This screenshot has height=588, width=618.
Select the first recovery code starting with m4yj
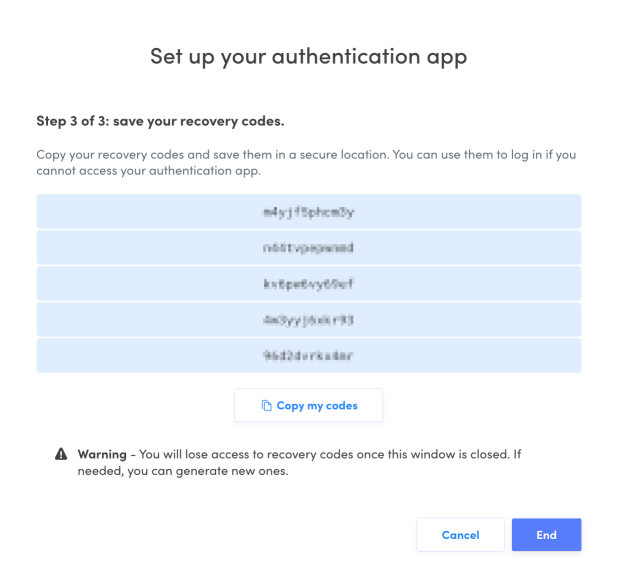(x=309, y=212)
